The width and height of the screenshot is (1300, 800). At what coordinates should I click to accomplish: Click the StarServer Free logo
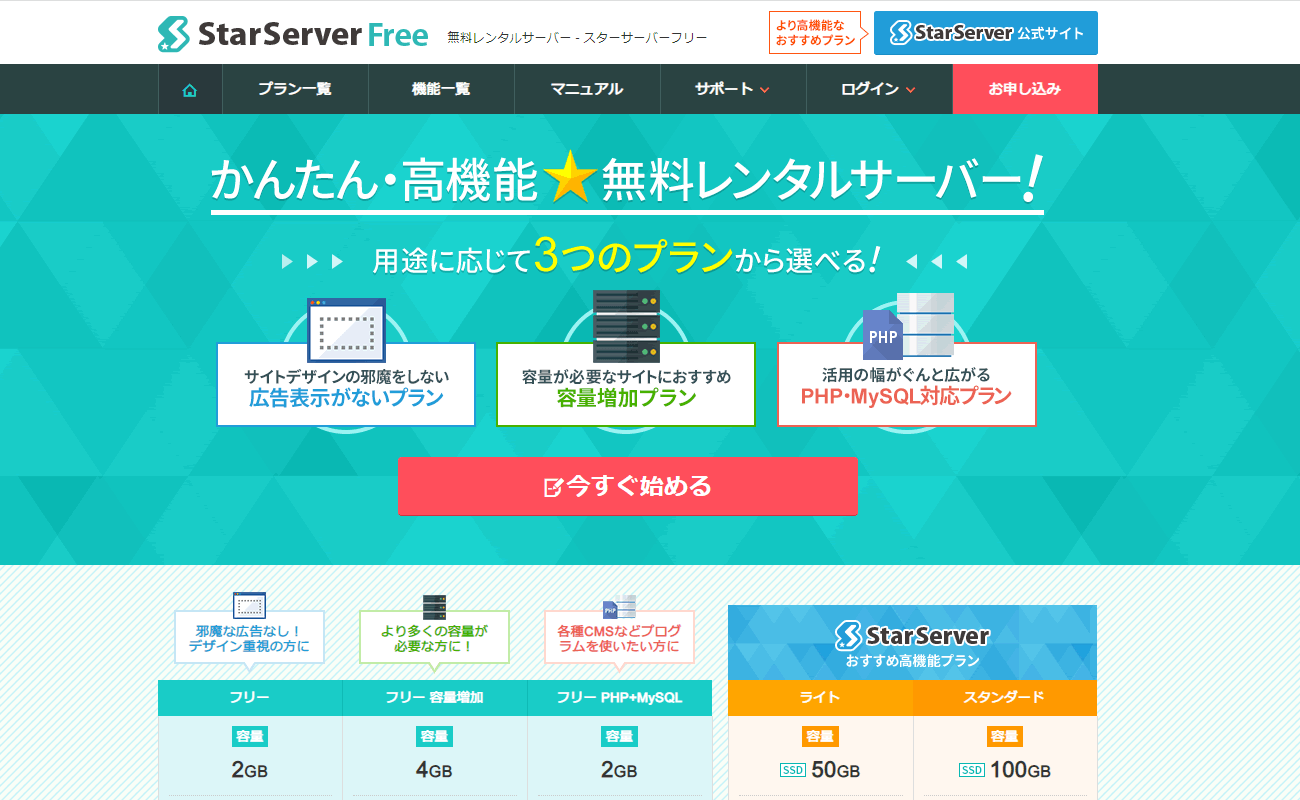(x=293, y=34)
